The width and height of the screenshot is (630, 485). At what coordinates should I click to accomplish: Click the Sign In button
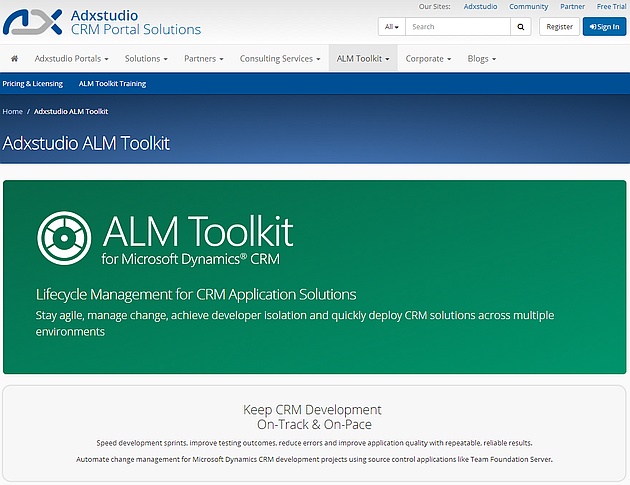(x=604, y=27)
